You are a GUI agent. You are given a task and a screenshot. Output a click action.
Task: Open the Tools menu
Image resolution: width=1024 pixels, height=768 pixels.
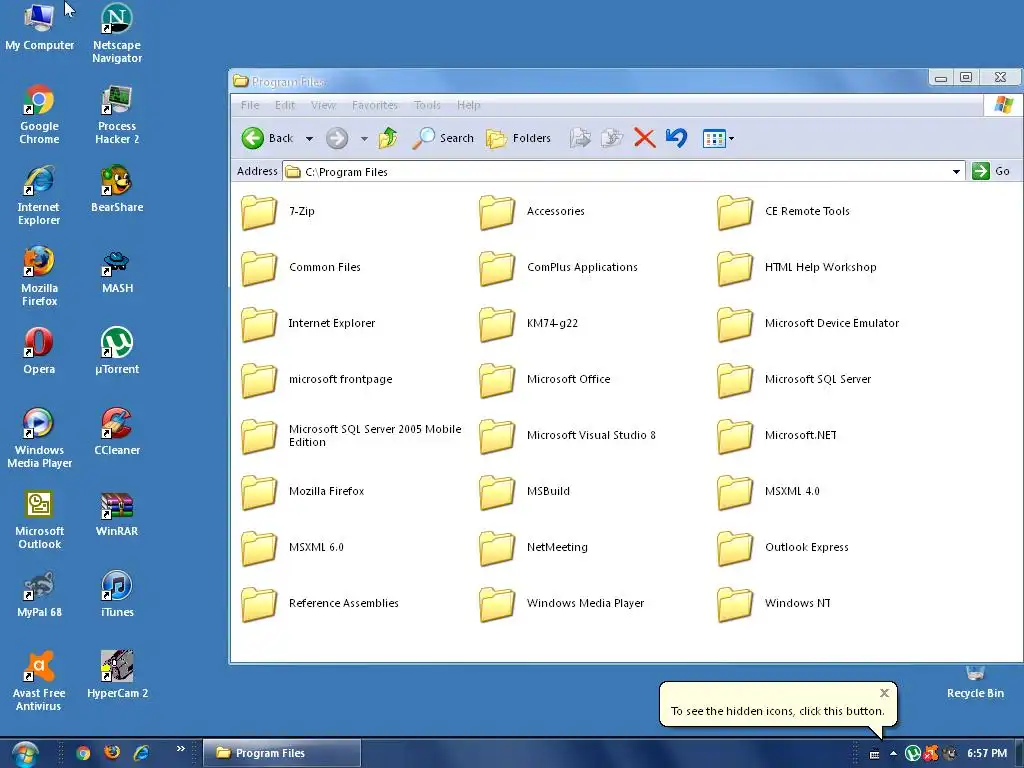click(427, 105)
